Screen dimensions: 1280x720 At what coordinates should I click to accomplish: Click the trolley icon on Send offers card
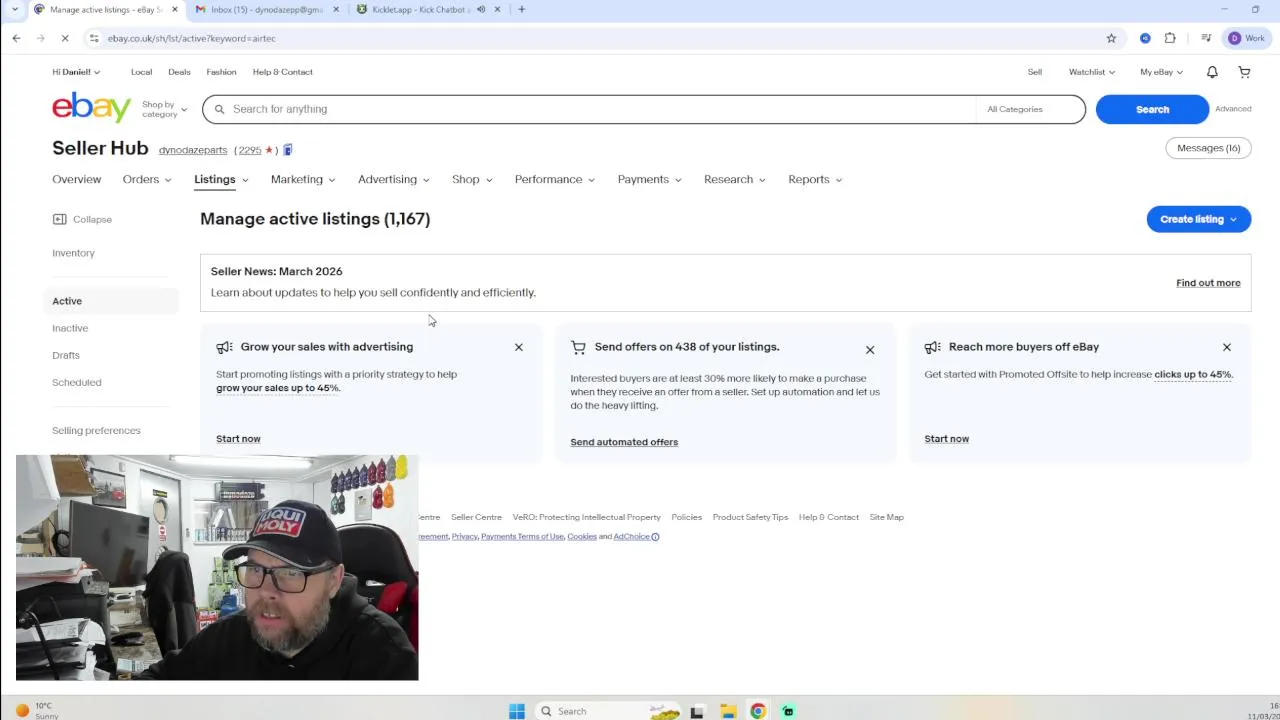578,347
